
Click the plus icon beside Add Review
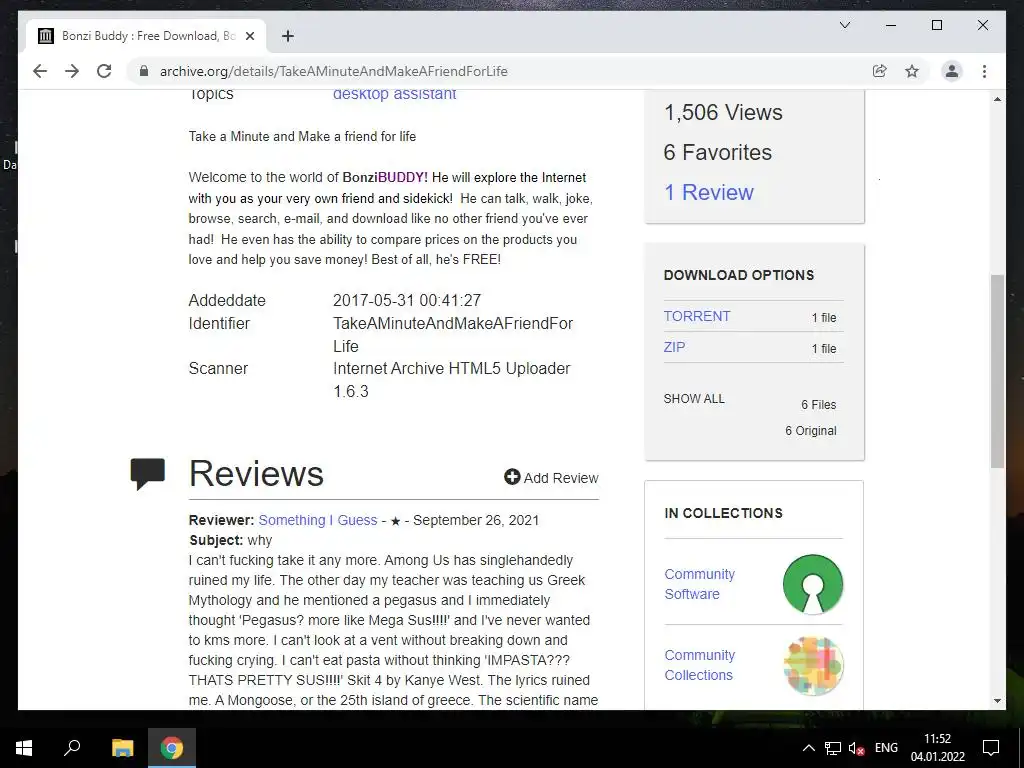tap(512, 477)
